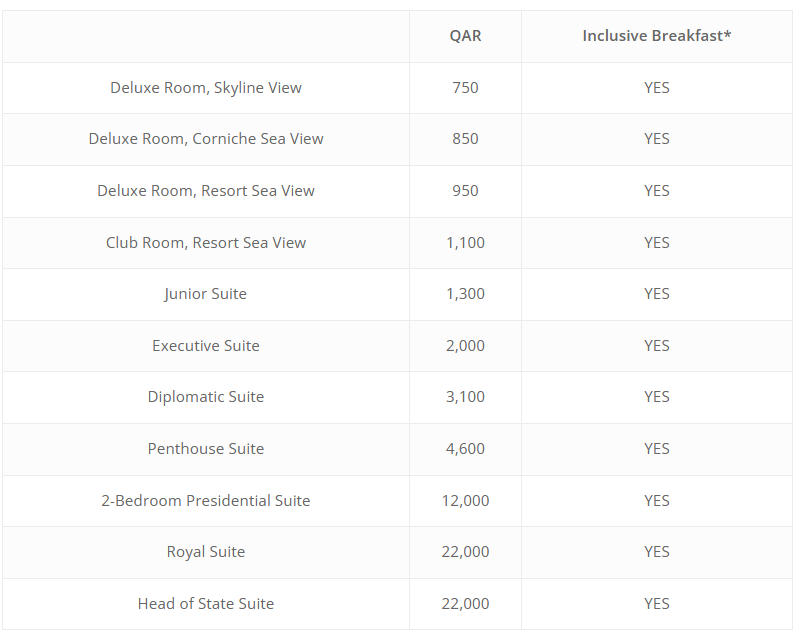Click the 750 price cell
Screen dimensions: 801x638
point(465,88)
